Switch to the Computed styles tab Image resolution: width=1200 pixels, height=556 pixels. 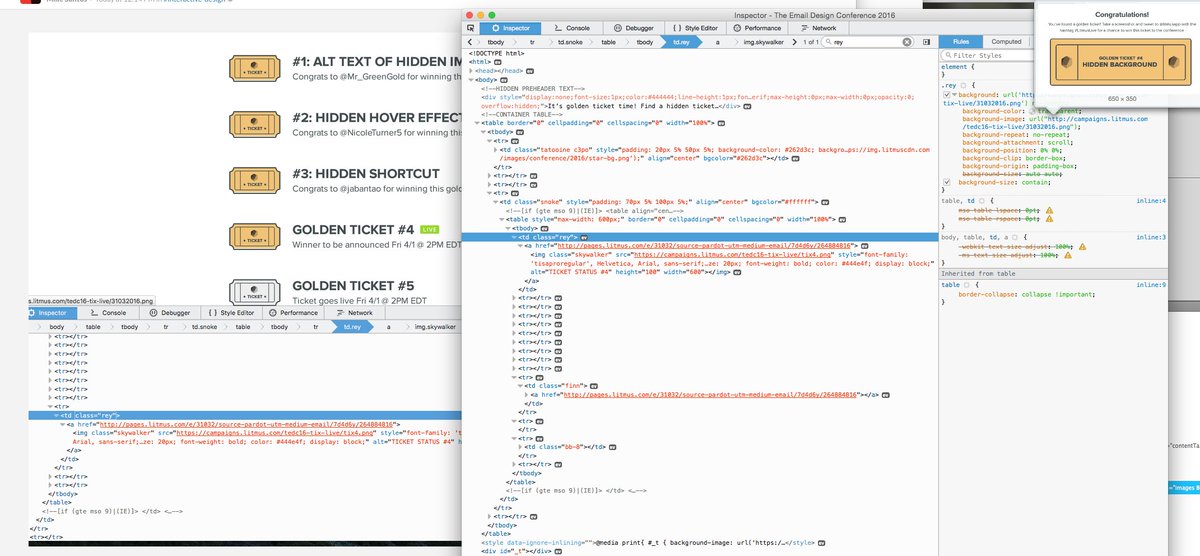1006,42
